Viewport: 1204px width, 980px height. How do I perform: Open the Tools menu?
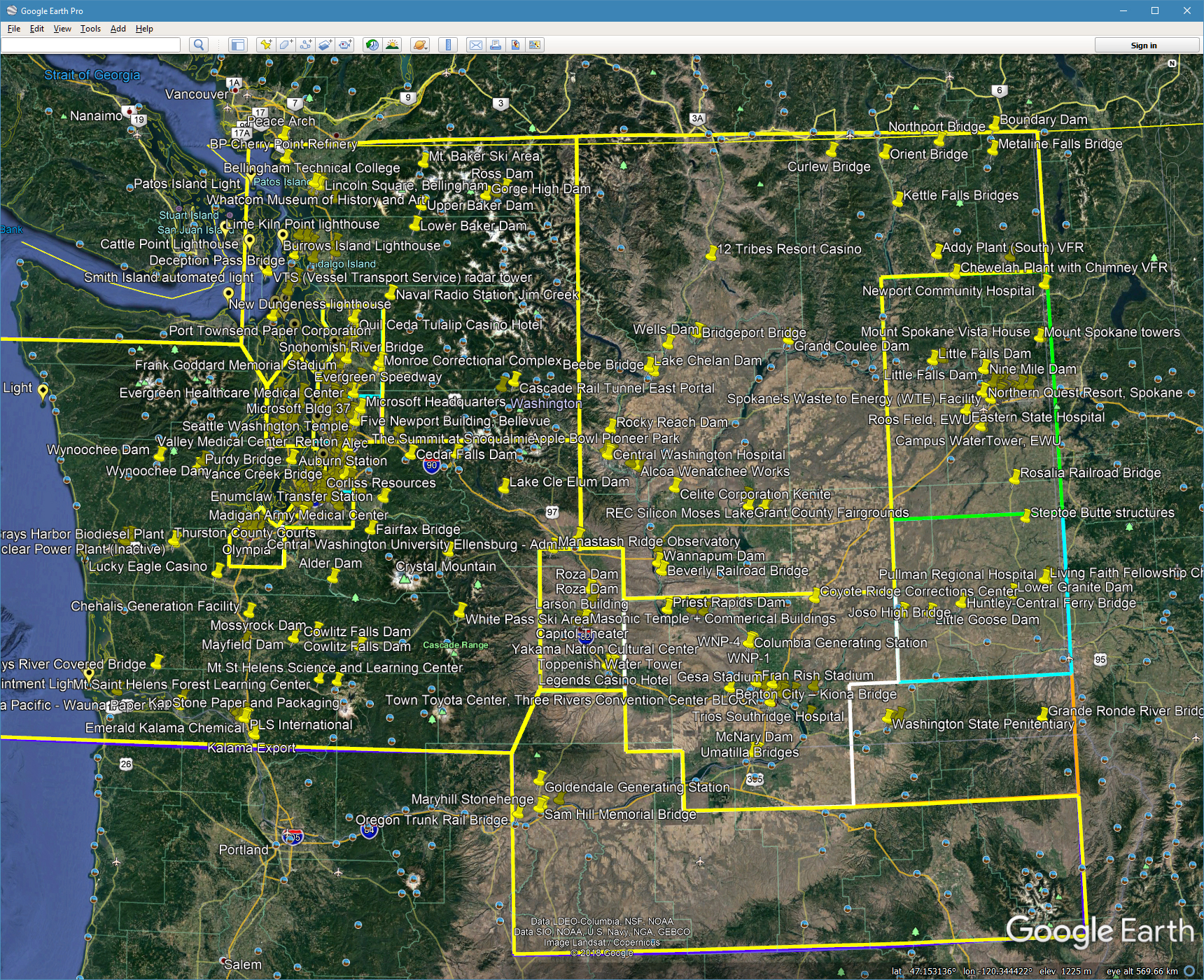tap(90, 29)
